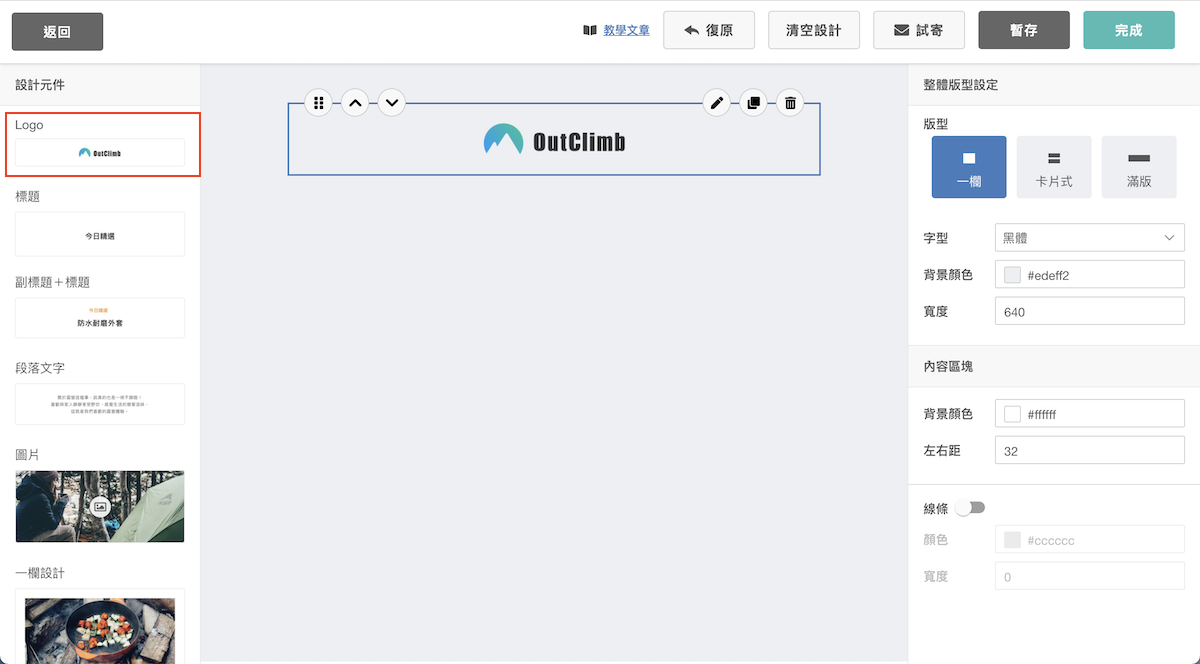1200x664 pixels.
Task: Click the #edeff2 background color hex field
Action: 1090,275
